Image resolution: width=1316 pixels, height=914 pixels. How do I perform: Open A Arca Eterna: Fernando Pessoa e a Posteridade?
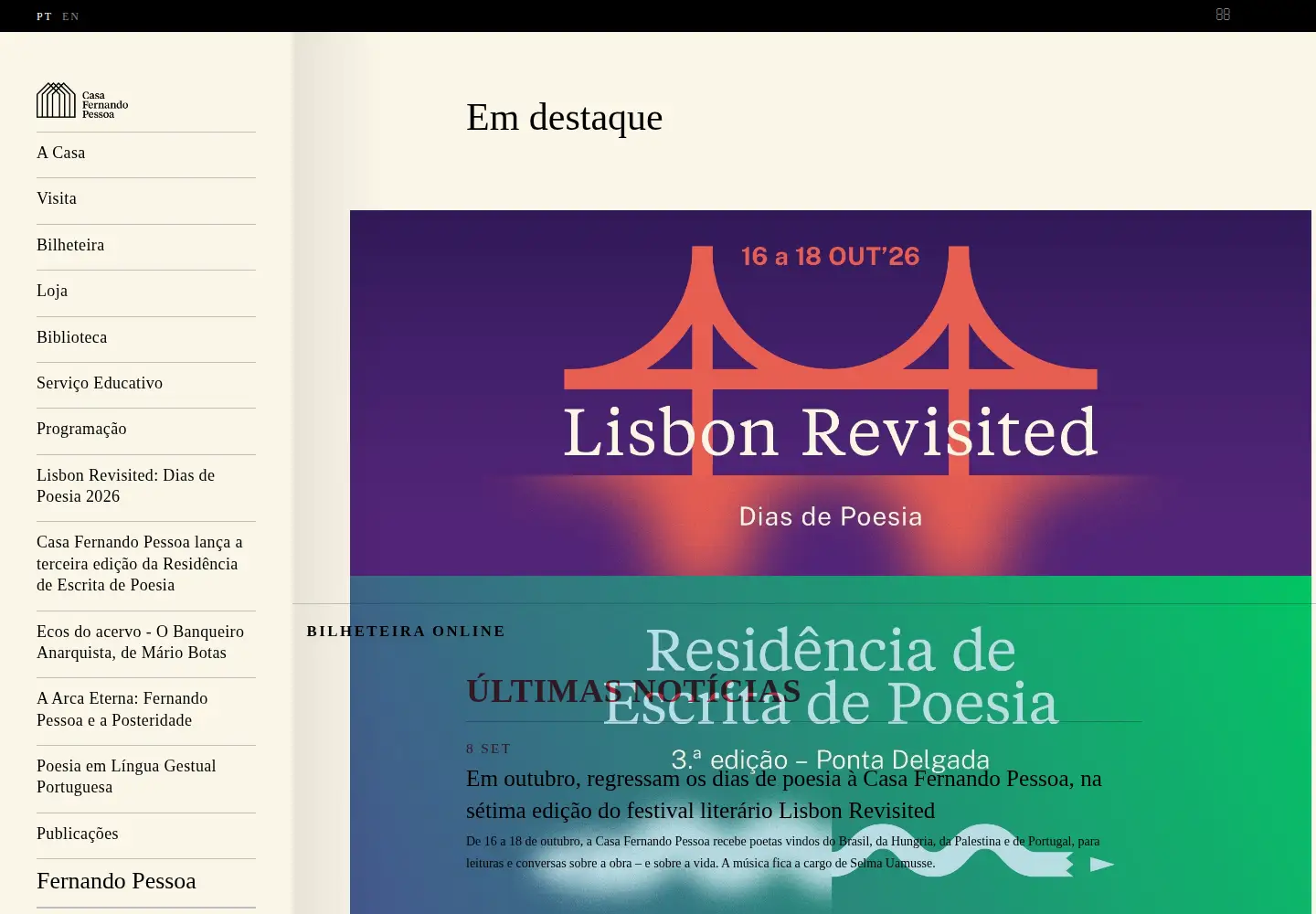pyautogui.click(x=122, y=709)
